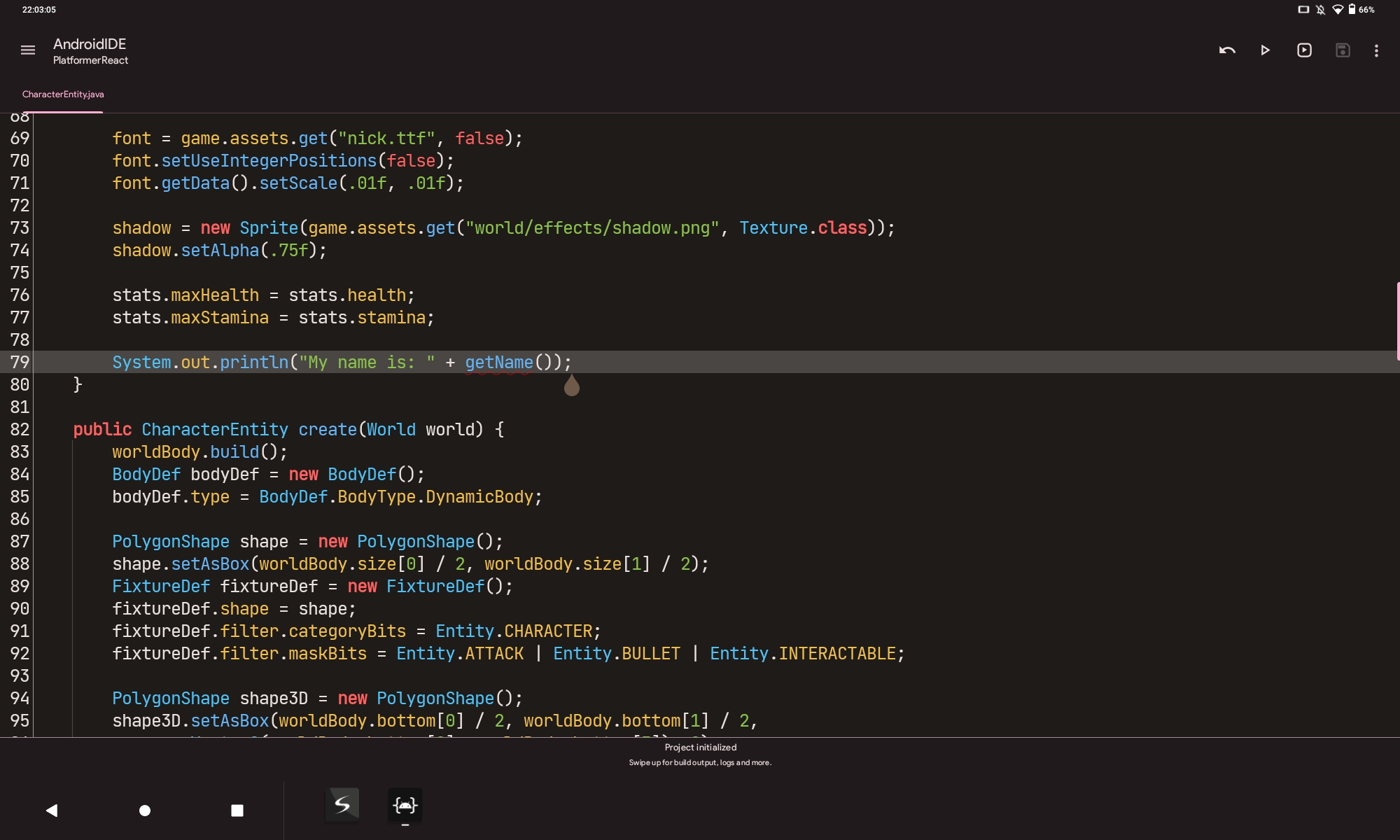The width and height of the screenshot is (1400, 840).
Task: Launch the Sketchware S app from taskbar
Action: [x=342, y=806]
